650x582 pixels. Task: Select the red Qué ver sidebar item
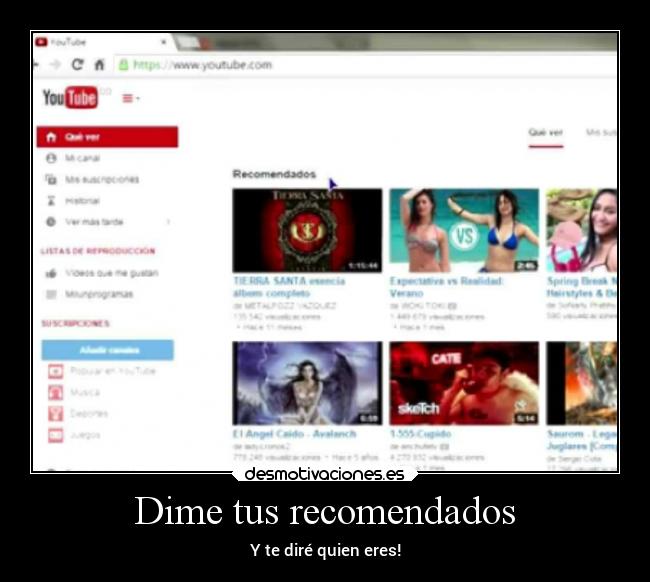pos(107,137)
